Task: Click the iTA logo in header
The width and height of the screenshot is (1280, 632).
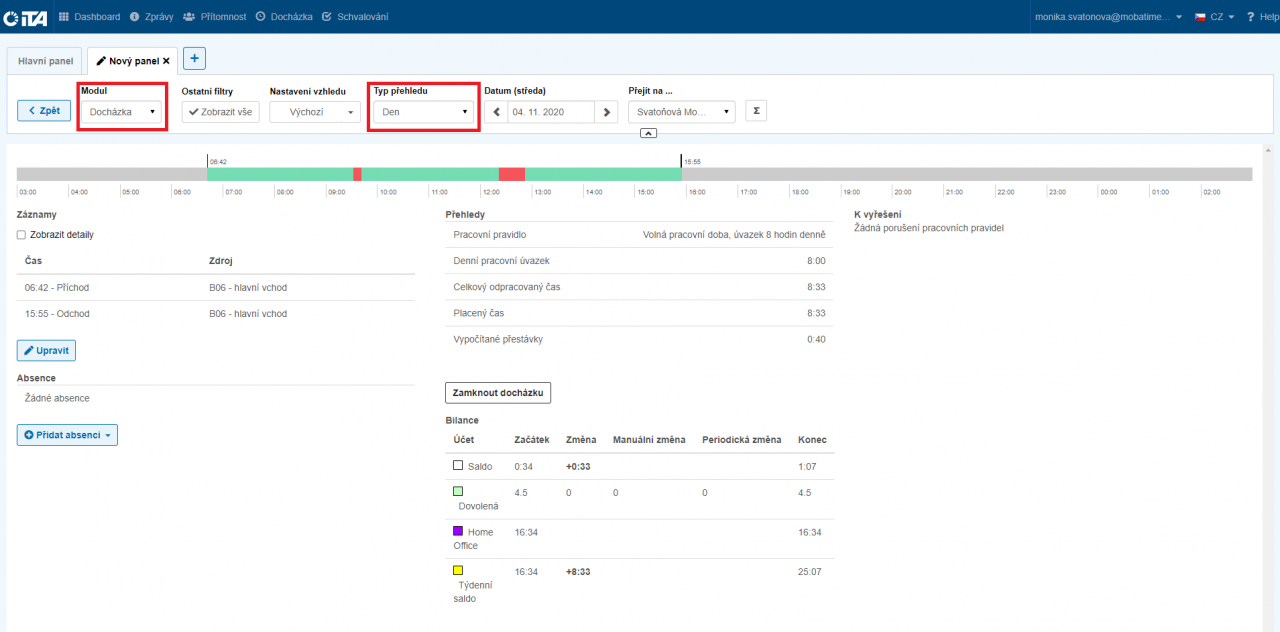Action: tap(25, 17)
